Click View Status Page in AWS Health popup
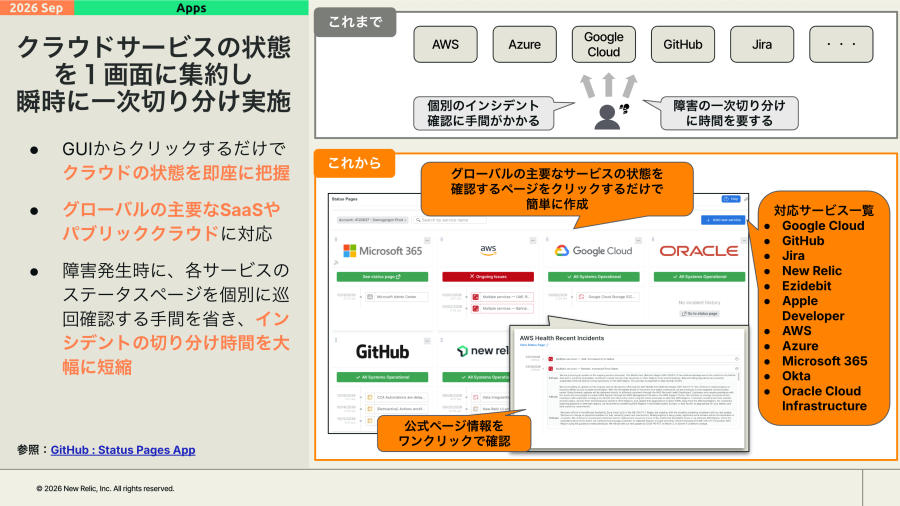Image resolution: width=900 pixels, height=506 pixels. 534,345
